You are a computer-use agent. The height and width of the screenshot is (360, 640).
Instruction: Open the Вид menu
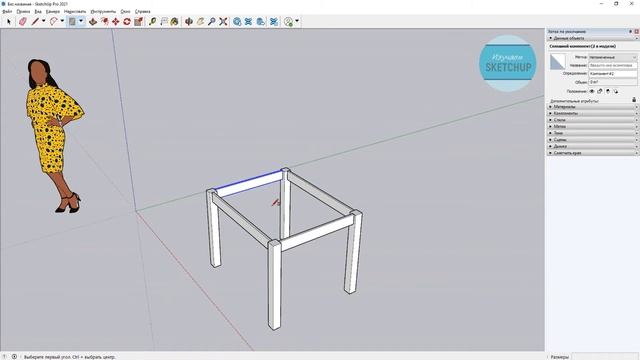[38, 11]
